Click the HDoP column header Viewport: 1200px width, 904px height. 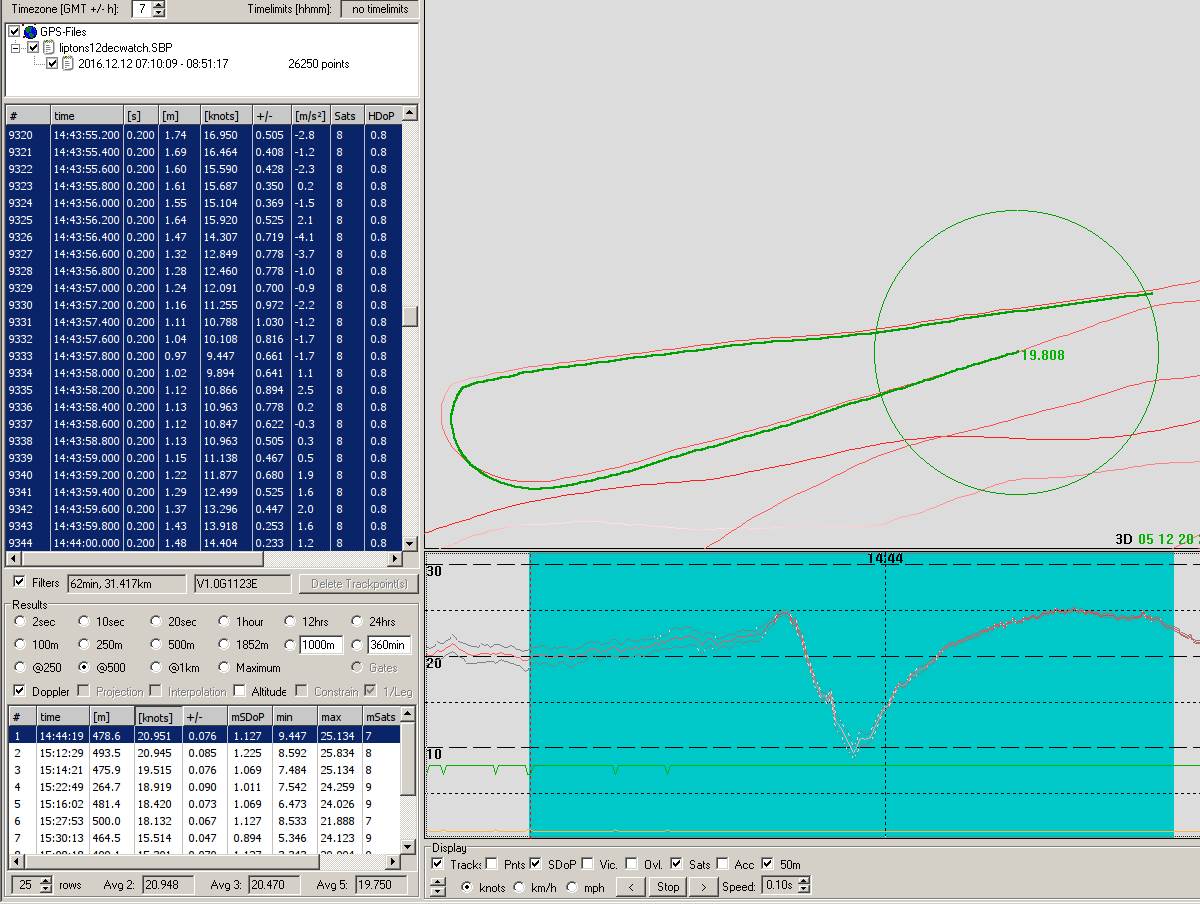click(x=379, y=116)
